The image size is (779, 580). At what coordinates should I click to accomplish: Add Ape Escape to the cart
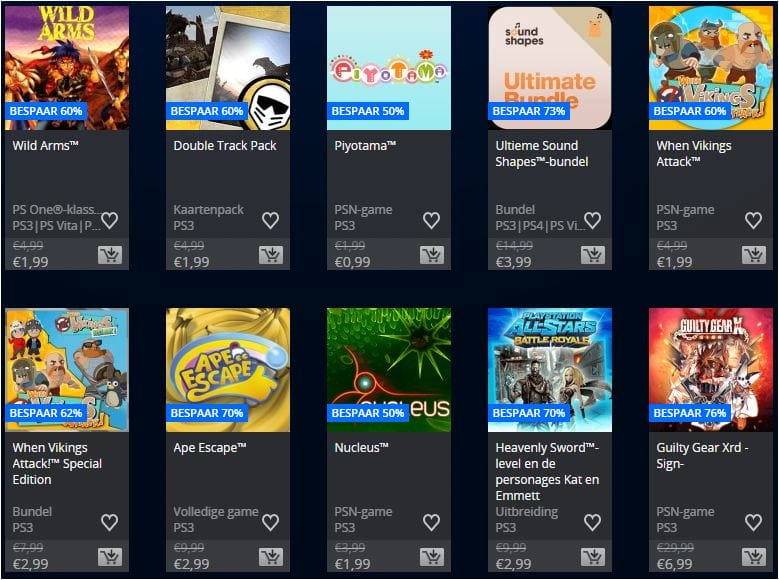click(271, 557)
